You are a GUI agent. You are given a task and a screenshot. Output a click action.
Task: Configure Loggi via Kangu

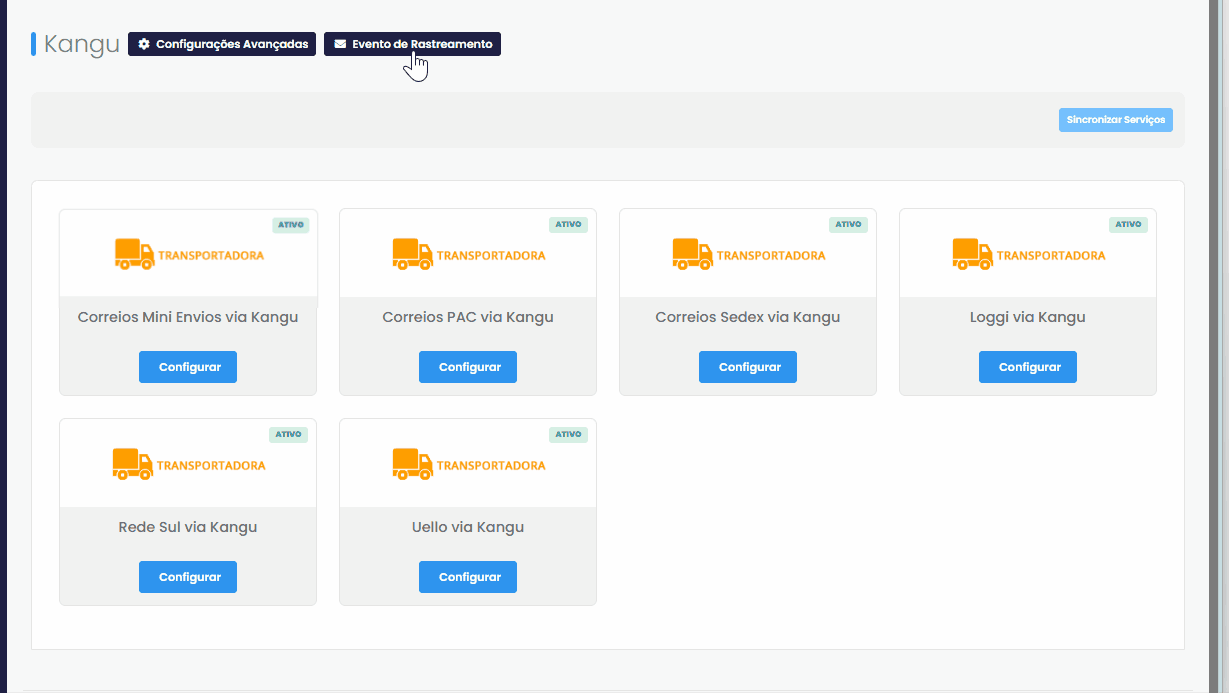(1028, 367)
